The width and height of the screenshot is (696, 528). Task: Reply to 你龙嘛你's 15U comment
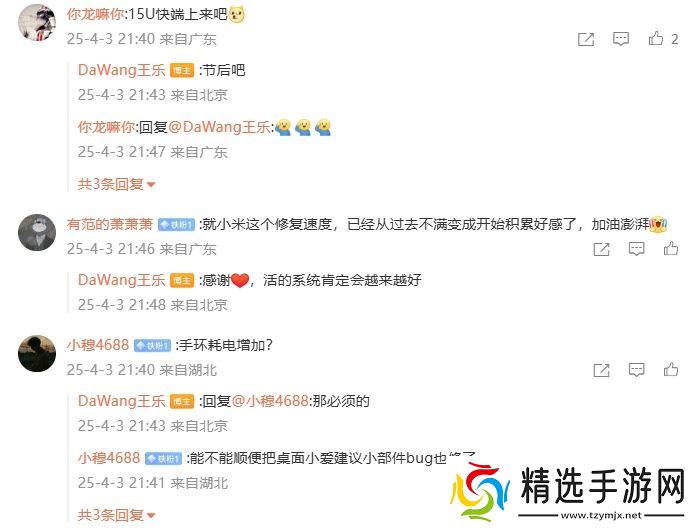621,39
